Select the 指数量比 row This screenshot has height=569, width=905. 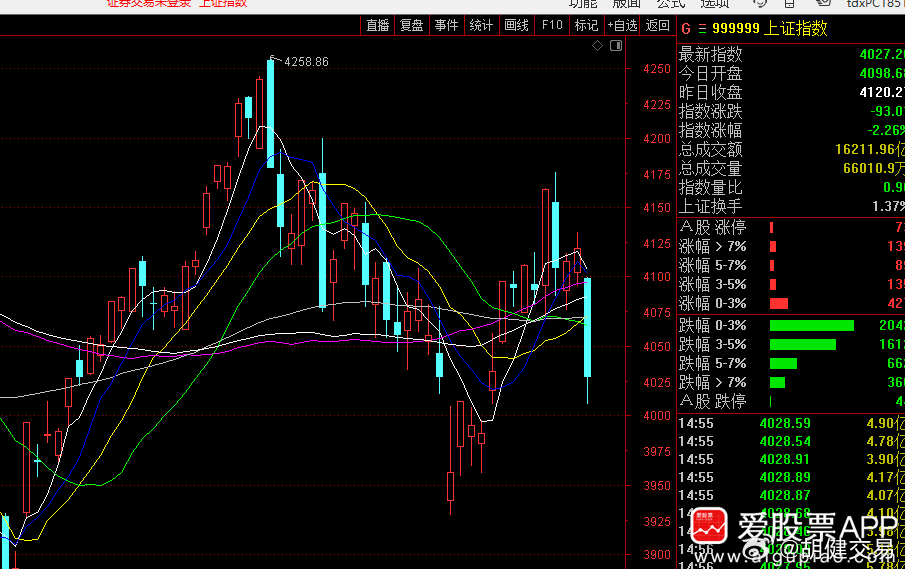[791, 188]
